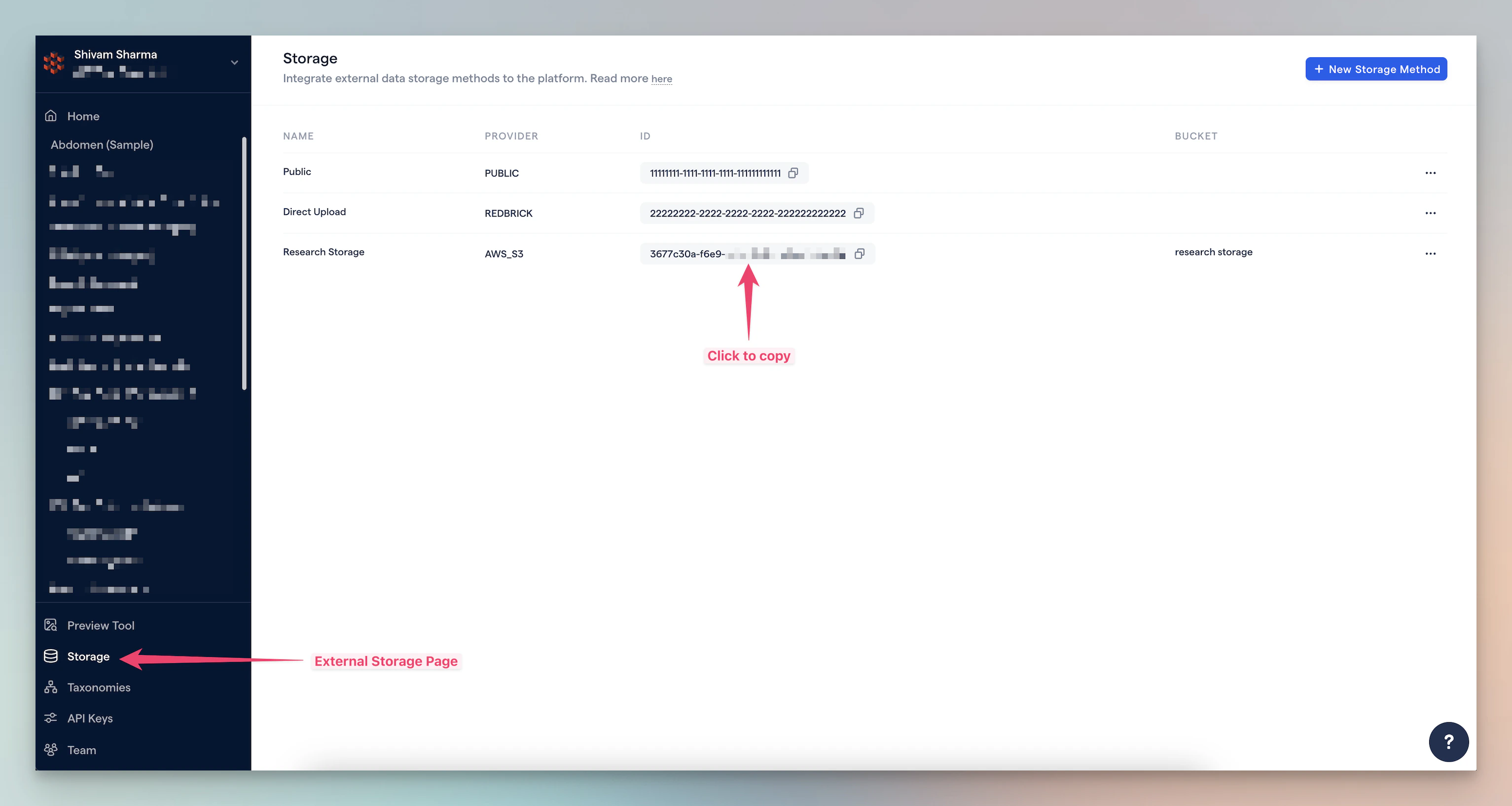This screenshot has width=1512, height=806.
Task: Click the Taxonomies hierarchy icon
Action: [x=51, y=687]
